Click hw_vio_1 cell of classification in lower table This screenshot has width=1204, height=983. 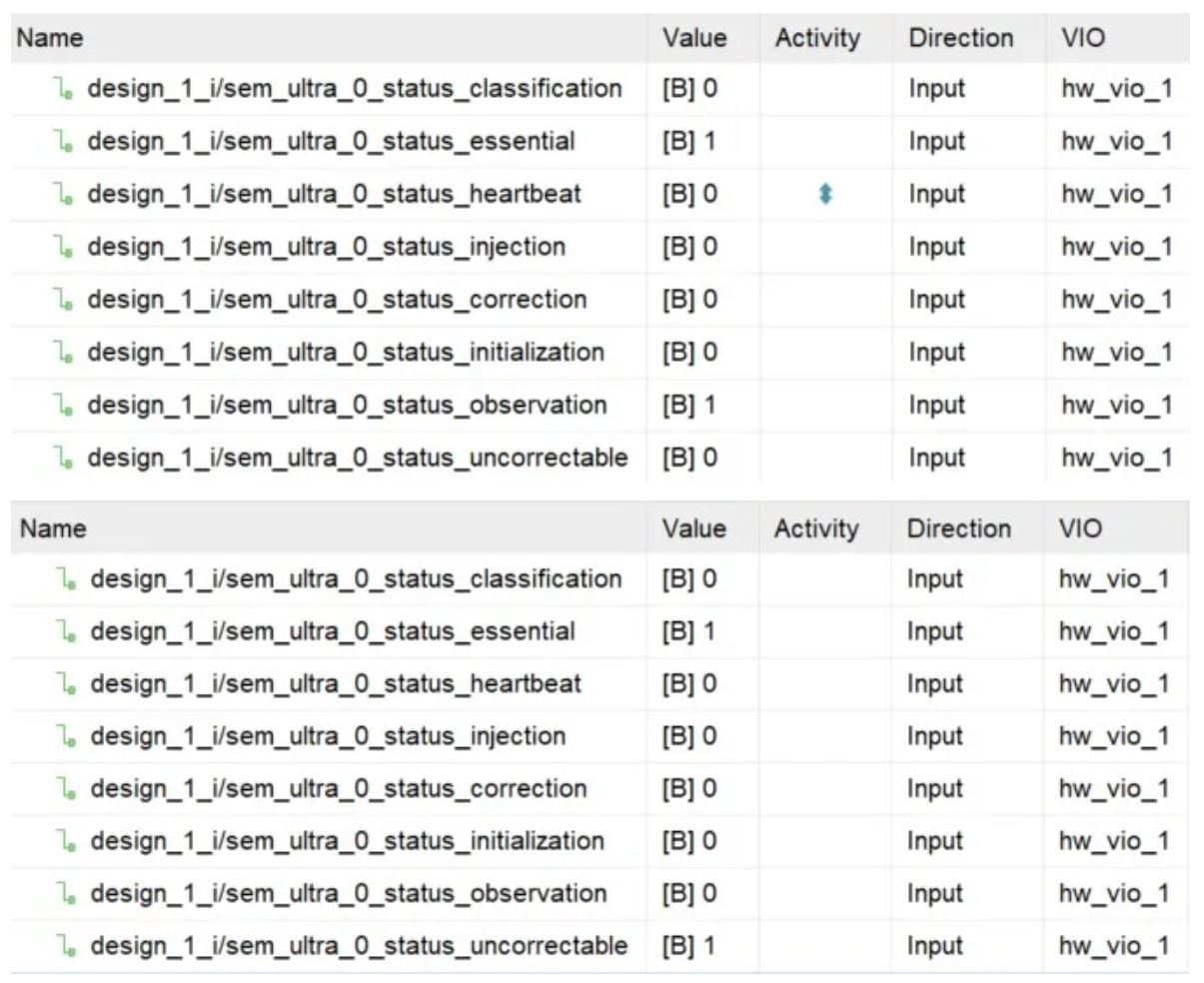[x=1113, y=579]
